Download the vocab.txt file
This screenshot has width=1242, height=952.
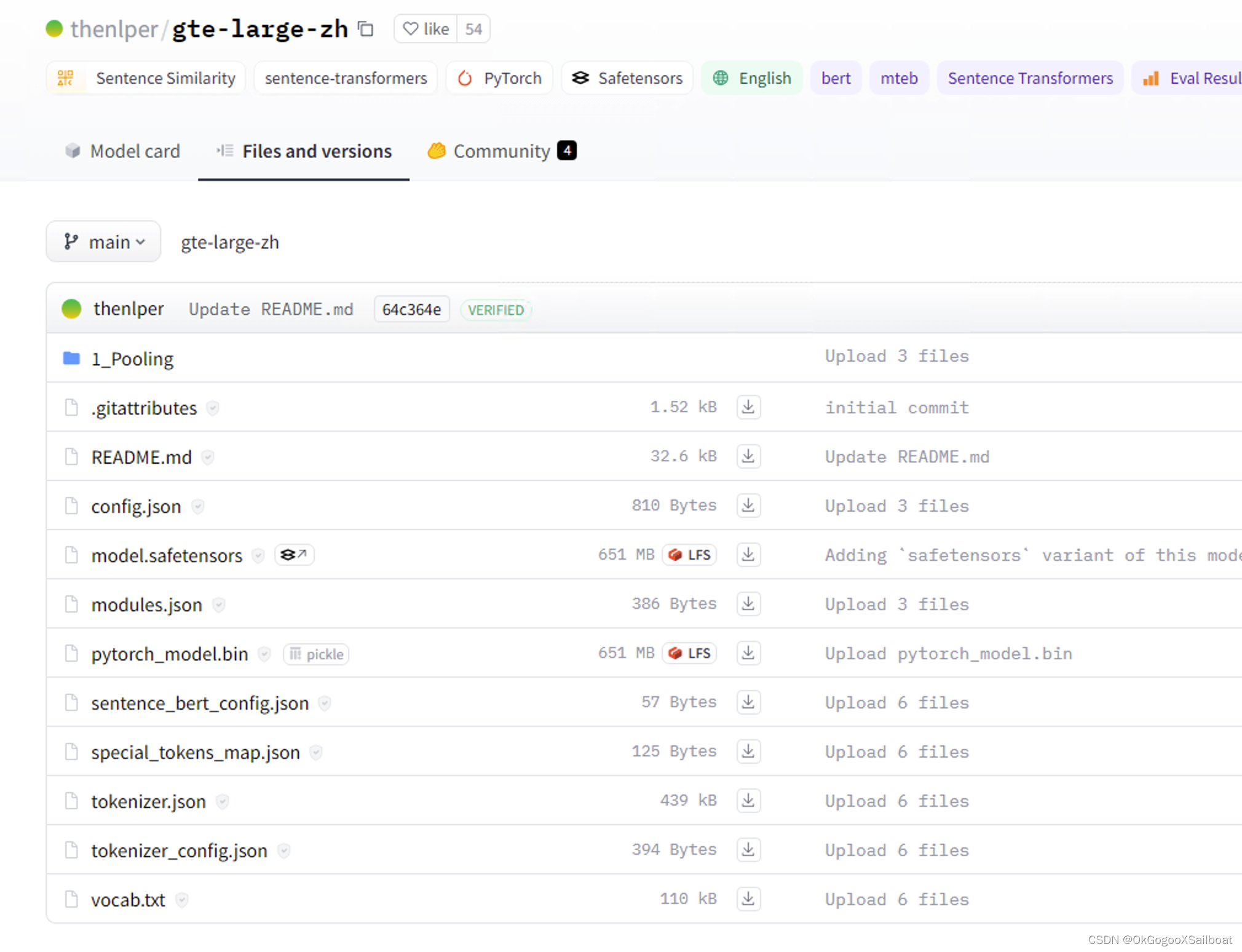pos(748,899)
